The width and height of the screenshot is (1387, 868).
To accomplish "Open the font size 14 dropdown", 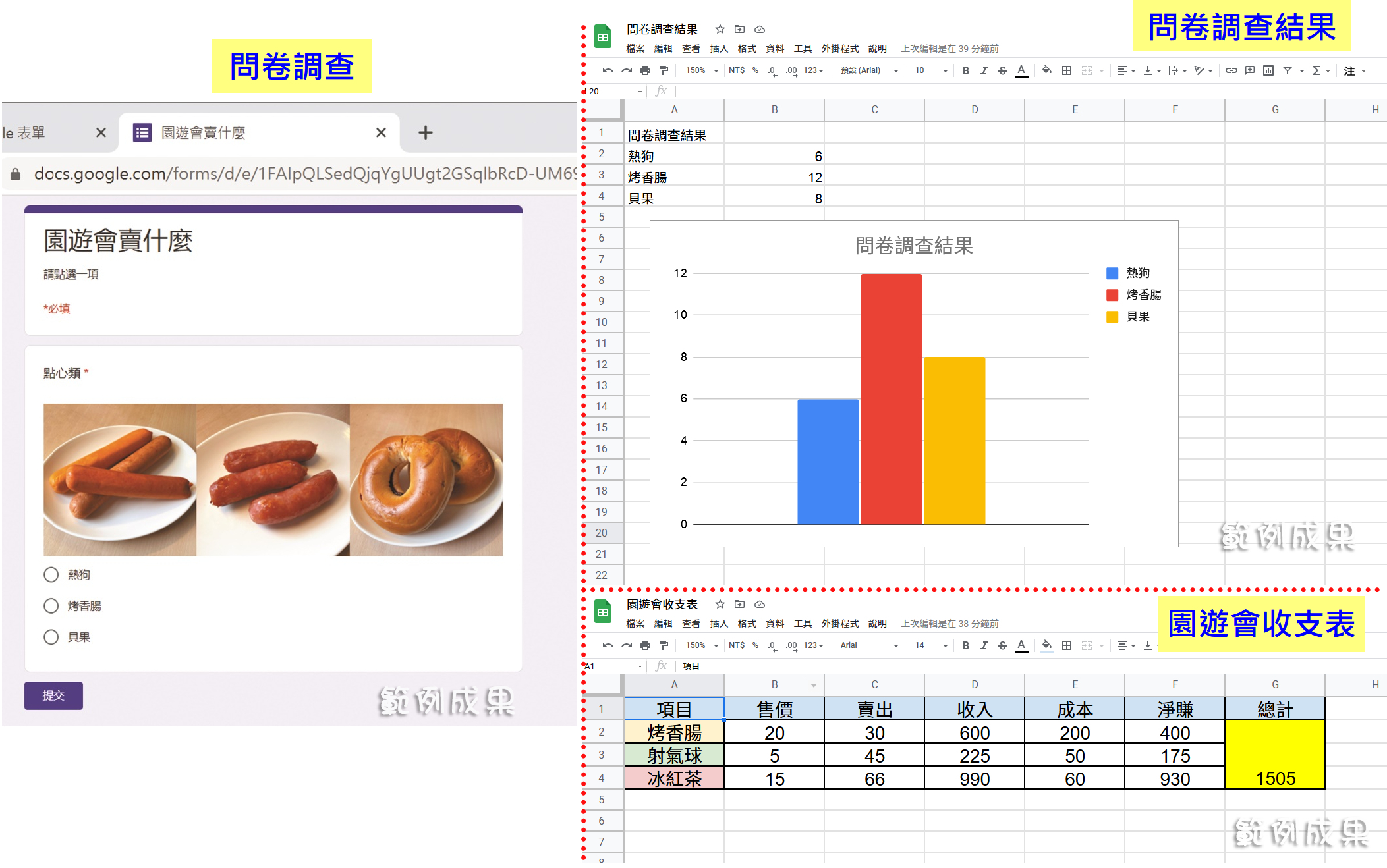I will tap(930, 645).
